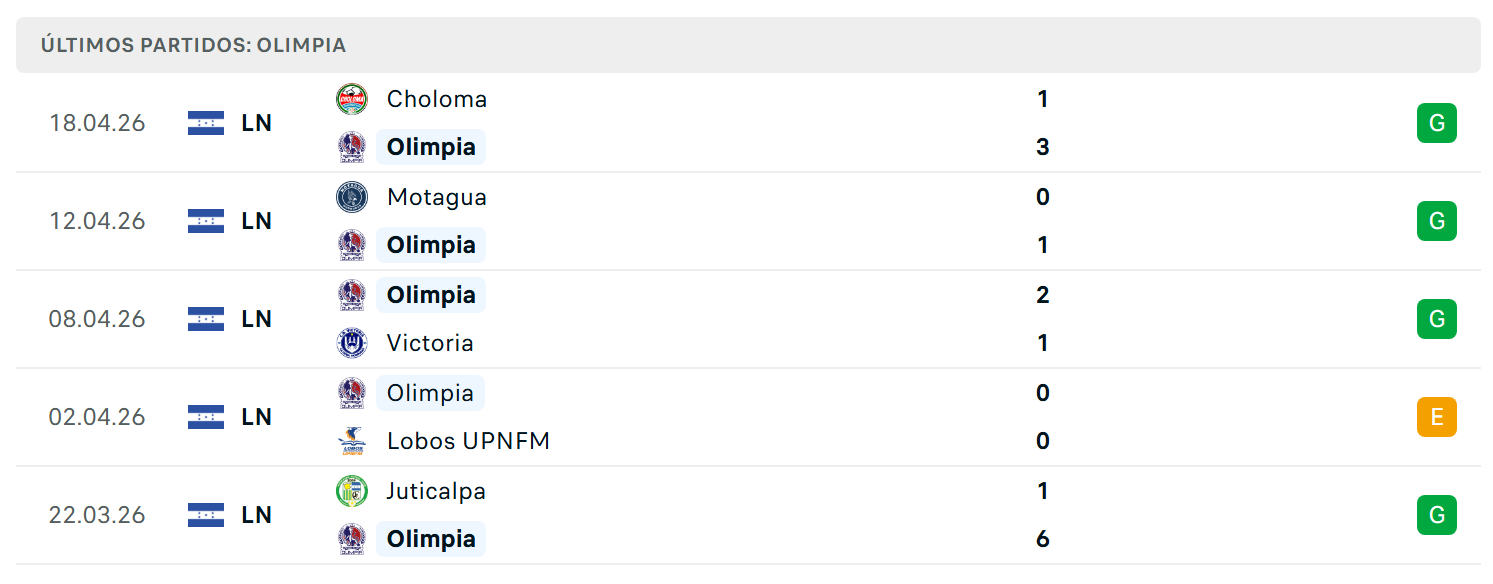The height and width of the screenshot is (584, 1493).
Task: Open the Juticalpa team link
Action: click(437, 491)
